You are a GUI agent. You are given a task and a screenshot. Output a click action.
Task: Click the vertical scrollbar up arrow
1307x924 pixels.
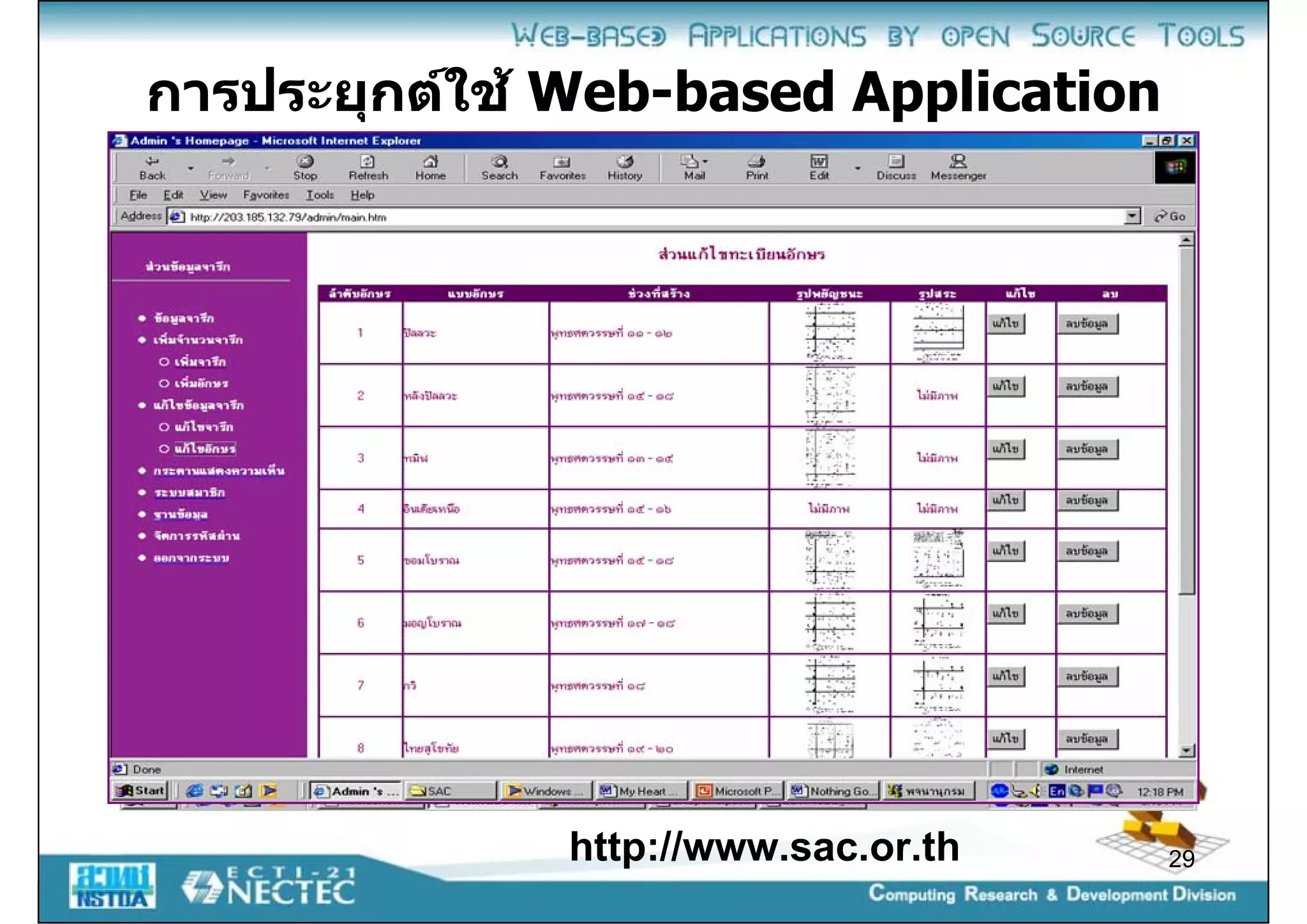click(x=1186, y=241)
